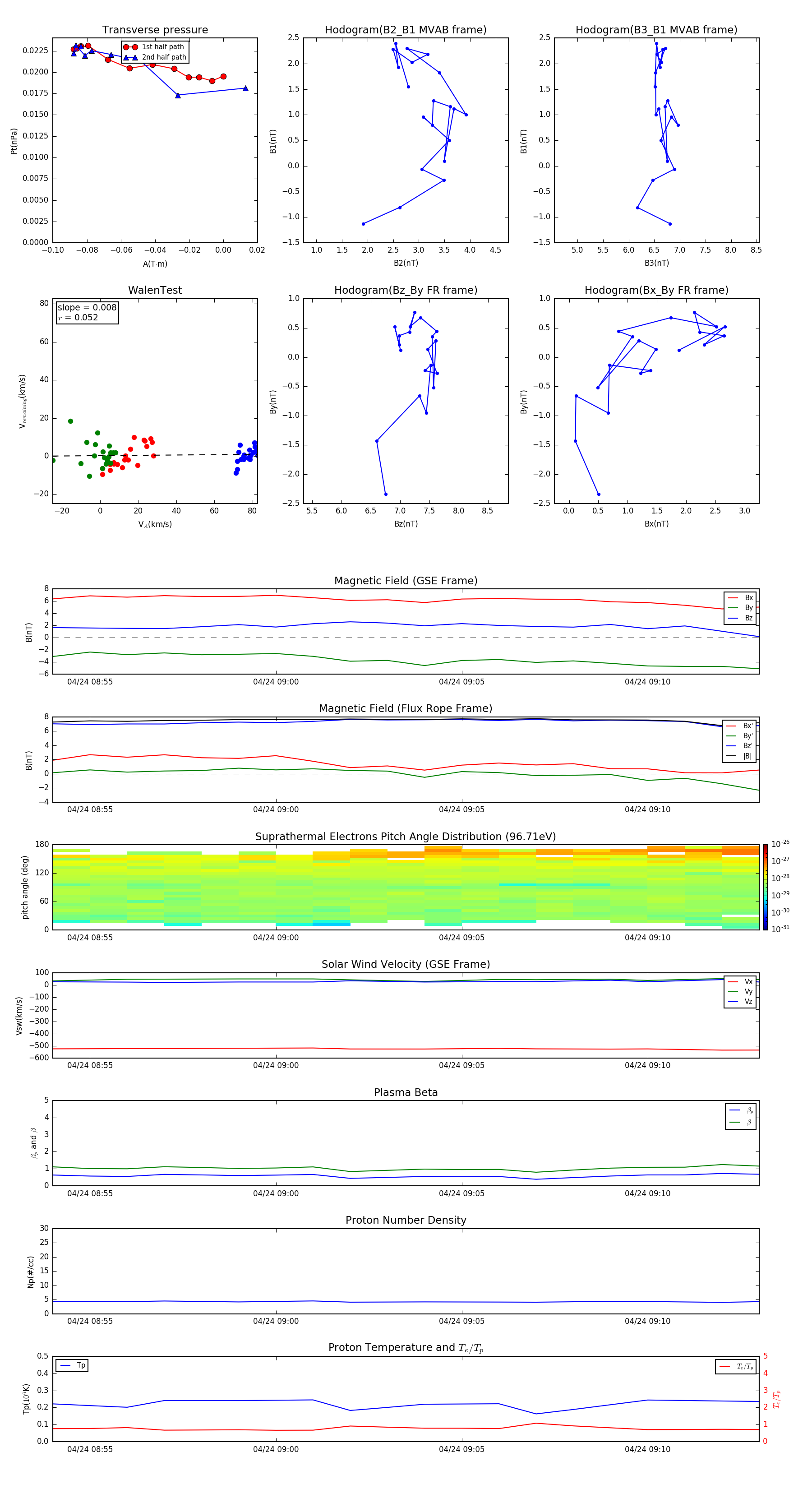812x1489 pixels.
Task: Click the 'Magnetic Field (GSE Frame)' title
Action: point(406,581)
